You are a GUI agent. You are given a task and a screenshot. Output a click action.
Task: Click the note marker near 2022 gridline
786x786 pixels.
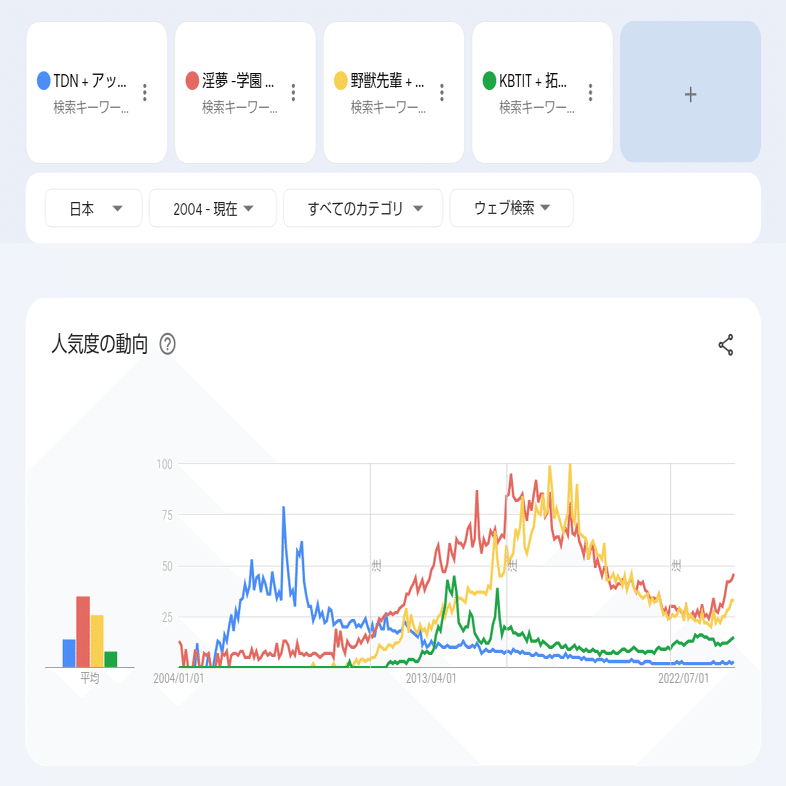(x=676, y=566)
